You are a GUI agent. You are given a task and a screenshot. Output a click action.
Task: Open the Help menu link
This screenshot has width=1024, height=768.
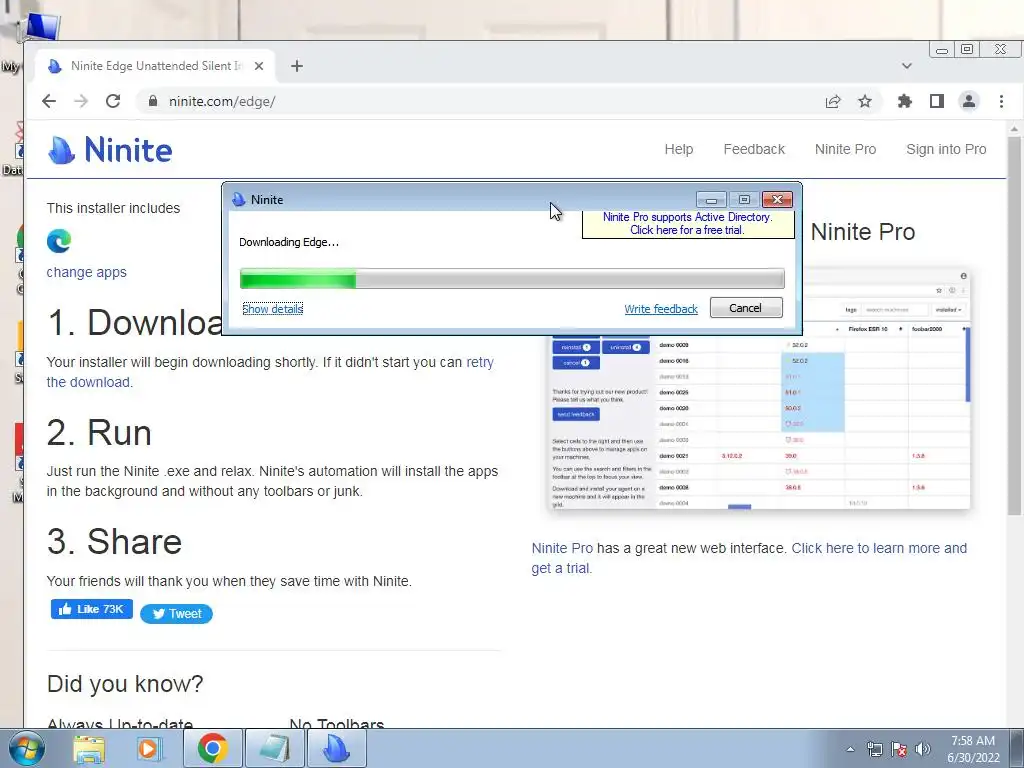[x=679, y=150]
